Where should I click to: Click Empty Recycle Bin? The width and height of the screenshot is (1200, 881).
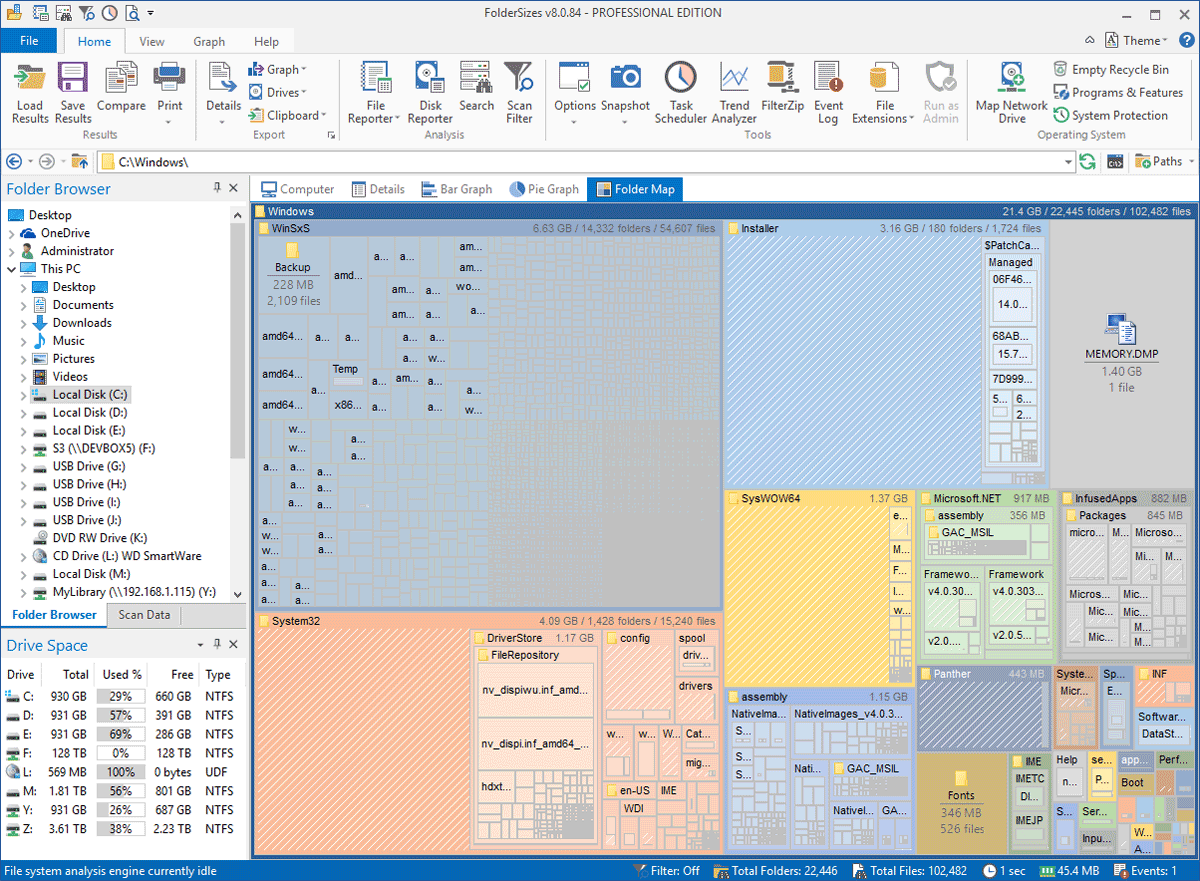(1110, 70)
